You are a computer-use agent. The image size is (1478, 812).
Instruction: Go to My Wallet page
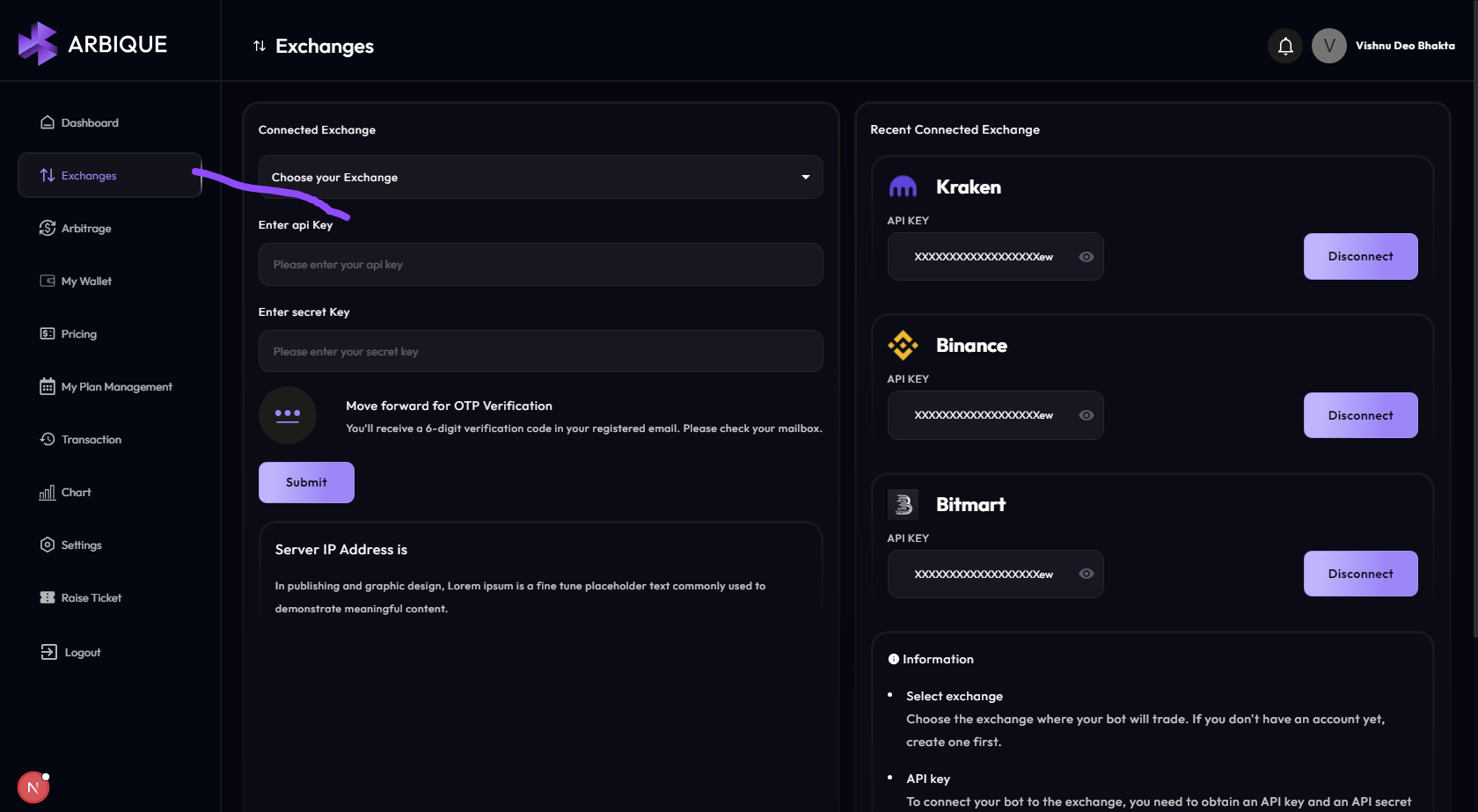(86, 282)
